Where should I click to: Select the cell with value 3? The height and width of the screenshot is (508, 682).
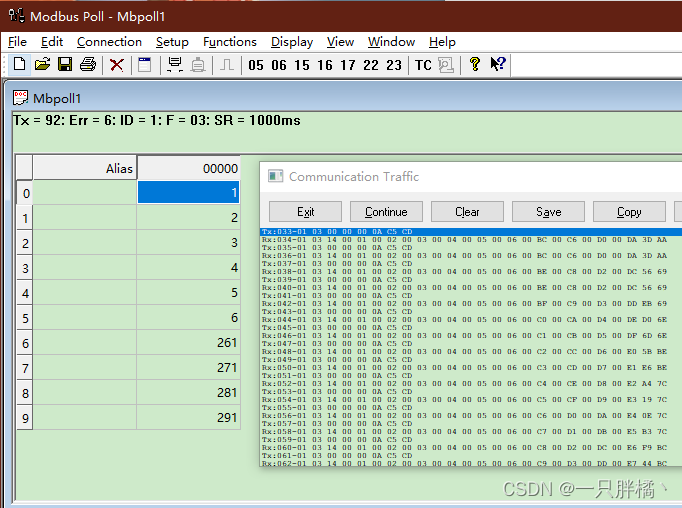point(188,242)
